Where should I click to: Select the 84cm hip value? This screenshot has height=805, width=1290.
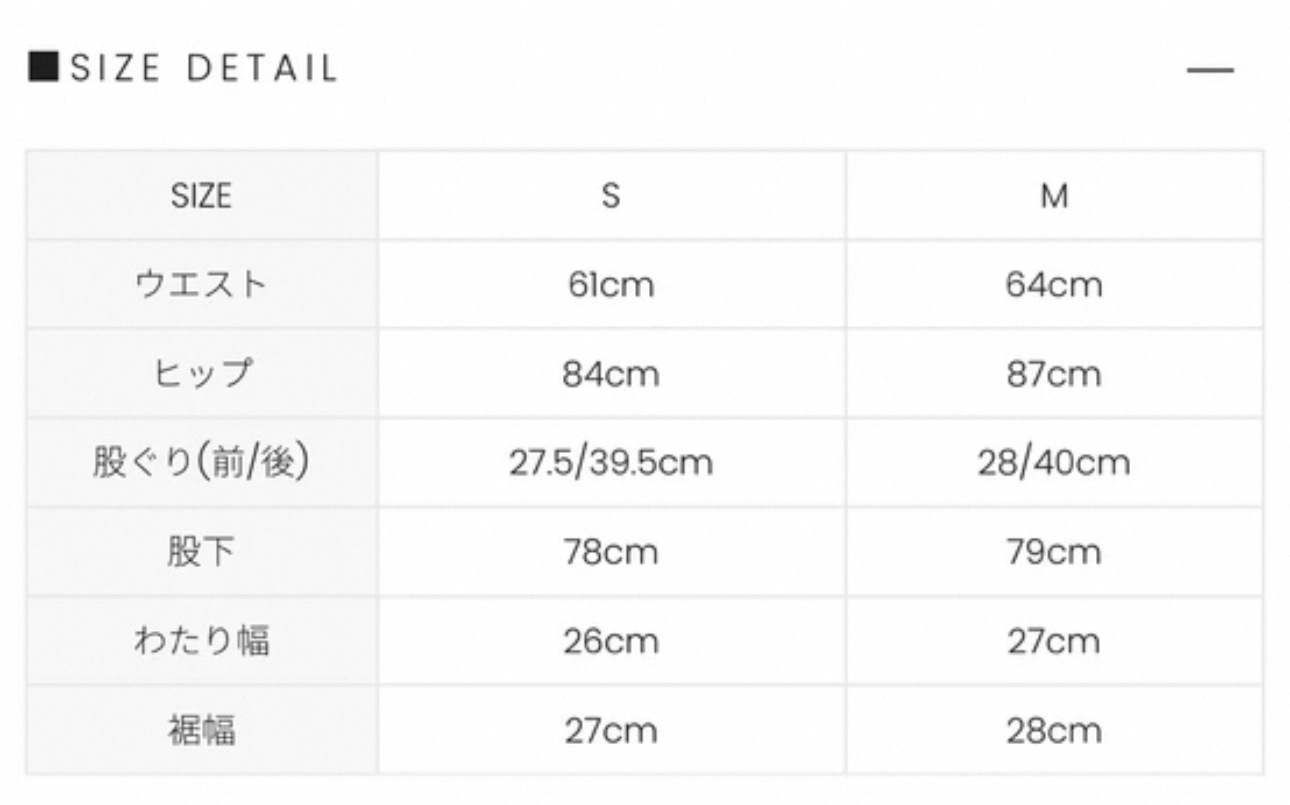(611, 374)
